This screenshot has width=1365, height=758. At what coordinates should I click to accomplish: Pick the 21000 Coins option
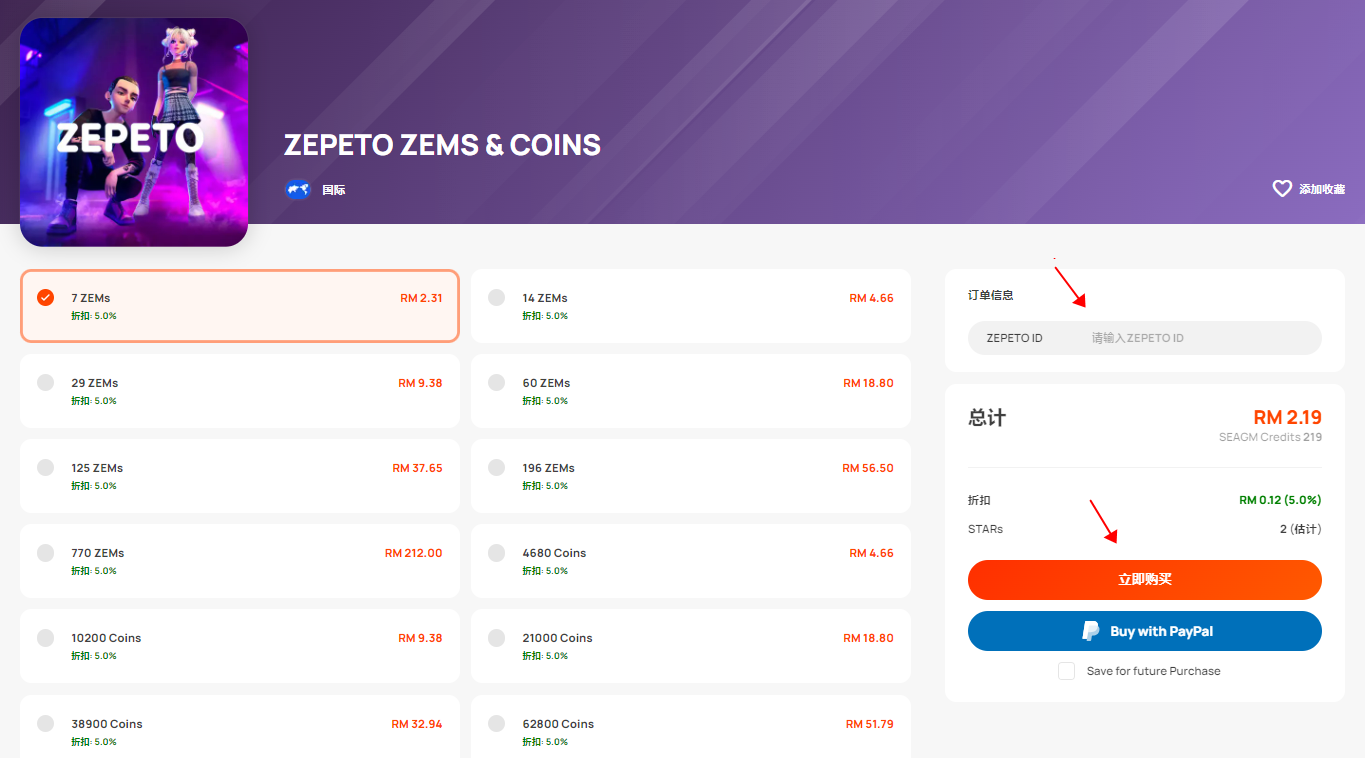691,646
